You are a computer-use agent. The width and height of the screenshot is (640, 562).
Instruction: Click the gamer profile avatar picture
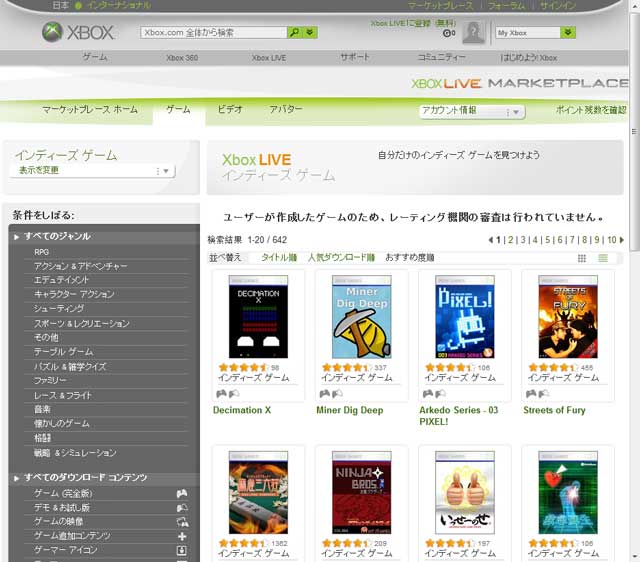(x=473, y=33)
